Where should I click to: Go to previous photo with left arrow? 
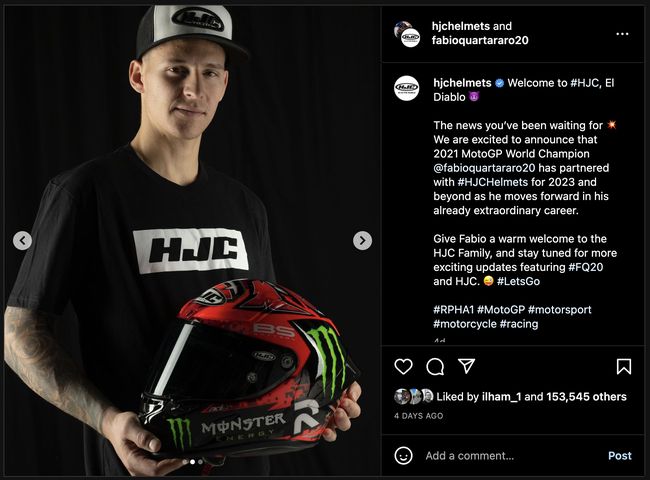[22, 240]
